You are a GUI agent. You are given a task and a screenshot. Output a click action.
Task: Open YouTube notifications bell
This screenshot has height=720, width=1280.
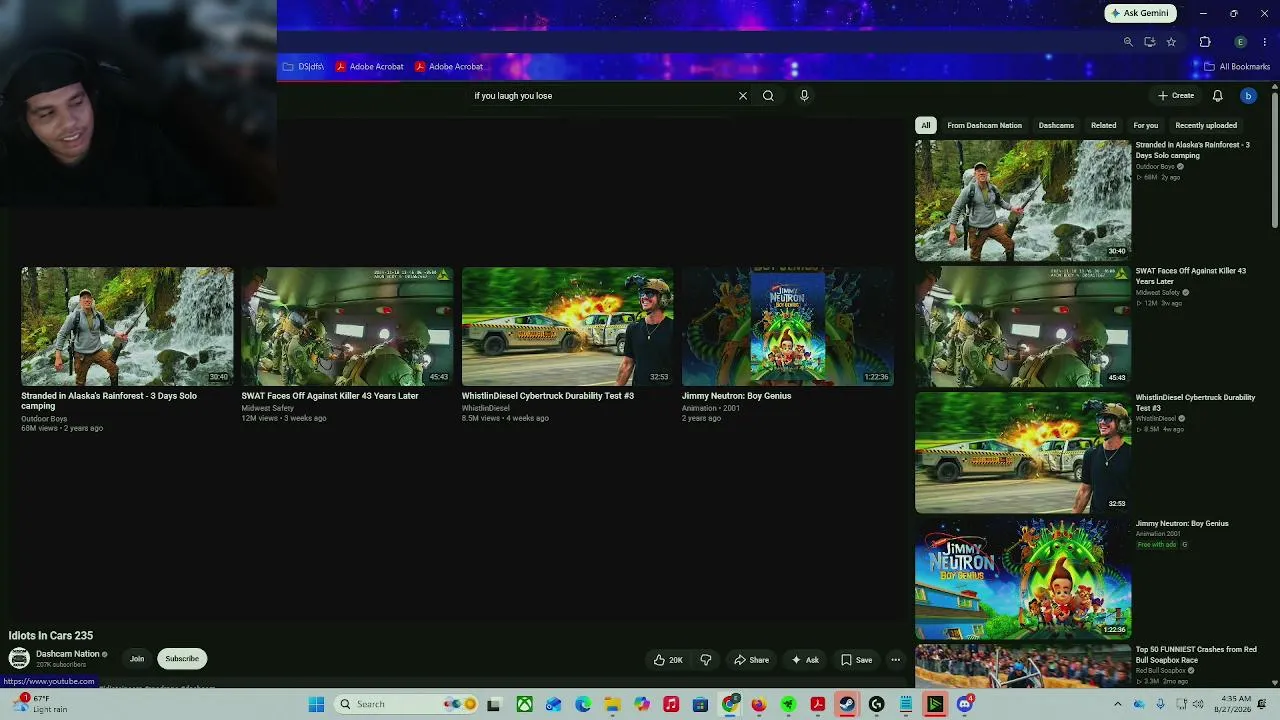pos(1218,96)
